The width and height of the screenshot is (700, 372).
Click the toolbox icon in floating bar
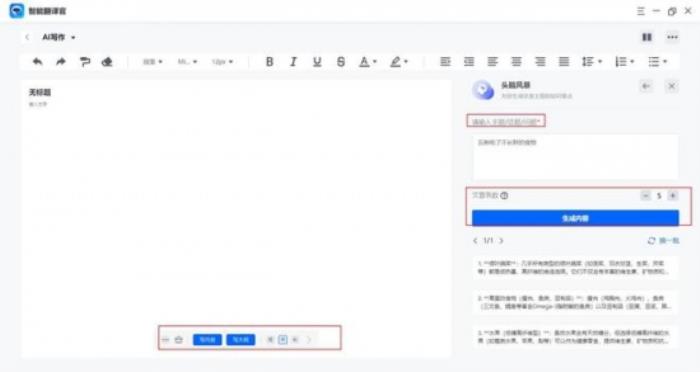(x=179, y=340)
